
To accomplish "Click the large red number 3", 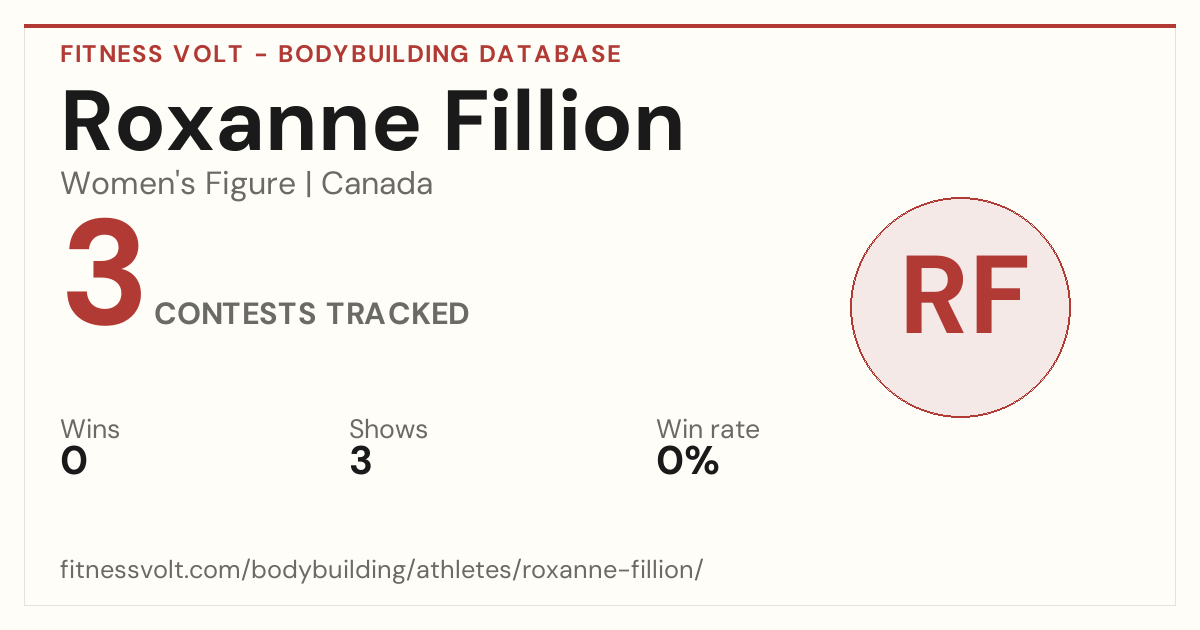I will tap(104, 272).
